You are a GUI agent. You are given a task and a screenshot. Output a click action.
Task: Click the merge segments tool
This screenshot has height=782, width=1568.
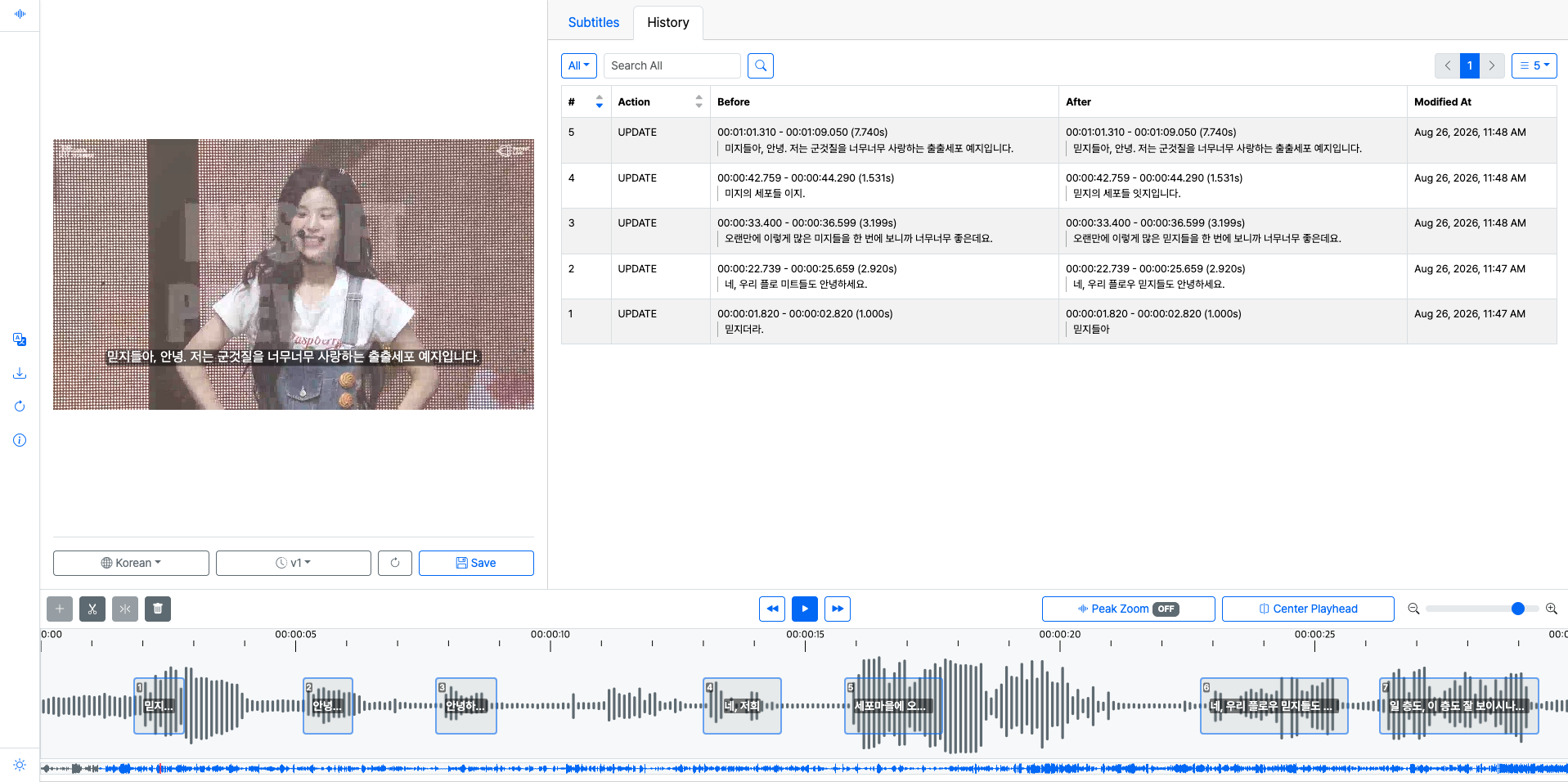click(x=125, y=609)
